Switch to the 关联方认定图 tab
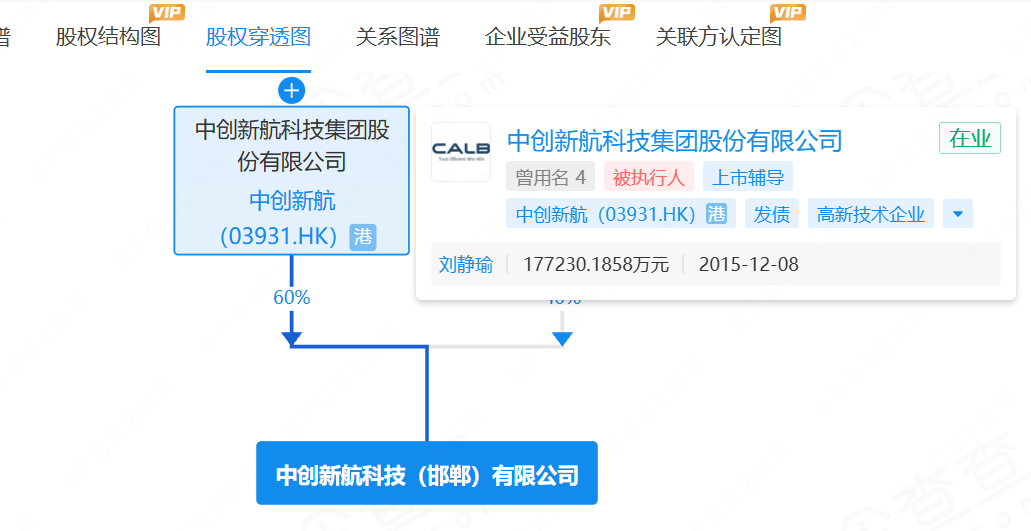This screenshot has height=531, width=1031. tap(719, 37)
